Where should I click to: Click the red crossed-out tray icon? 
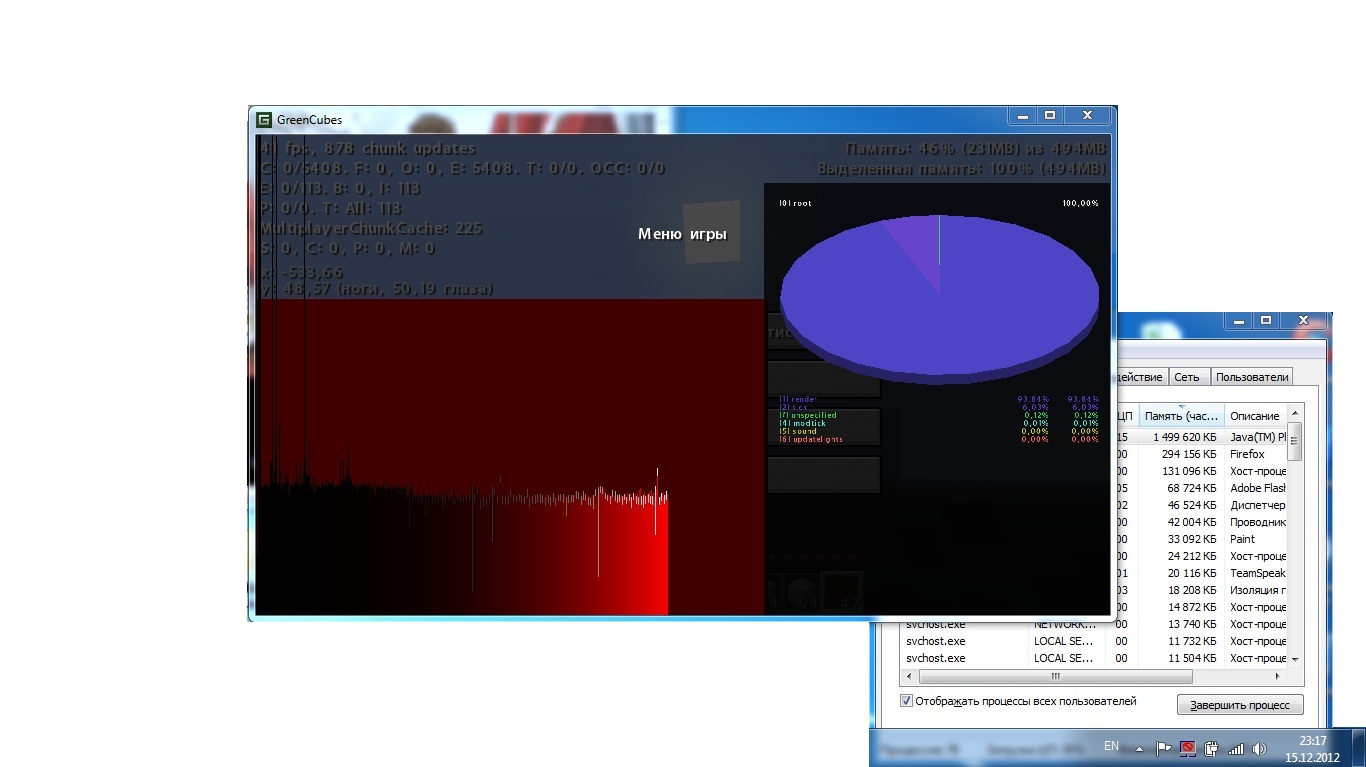pyautogui.click(x=1187, y=748)
